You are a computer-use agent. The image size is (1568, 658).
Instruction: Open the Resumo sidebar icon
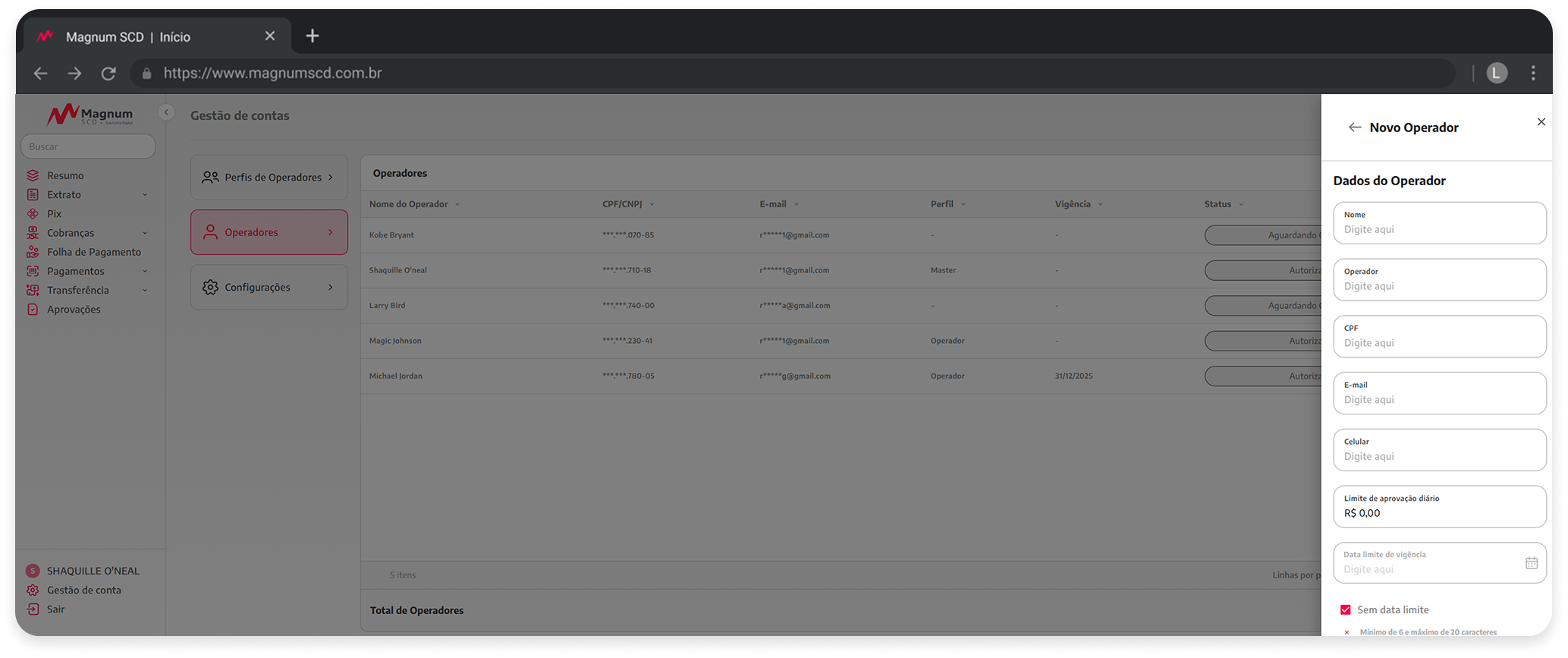33,175
